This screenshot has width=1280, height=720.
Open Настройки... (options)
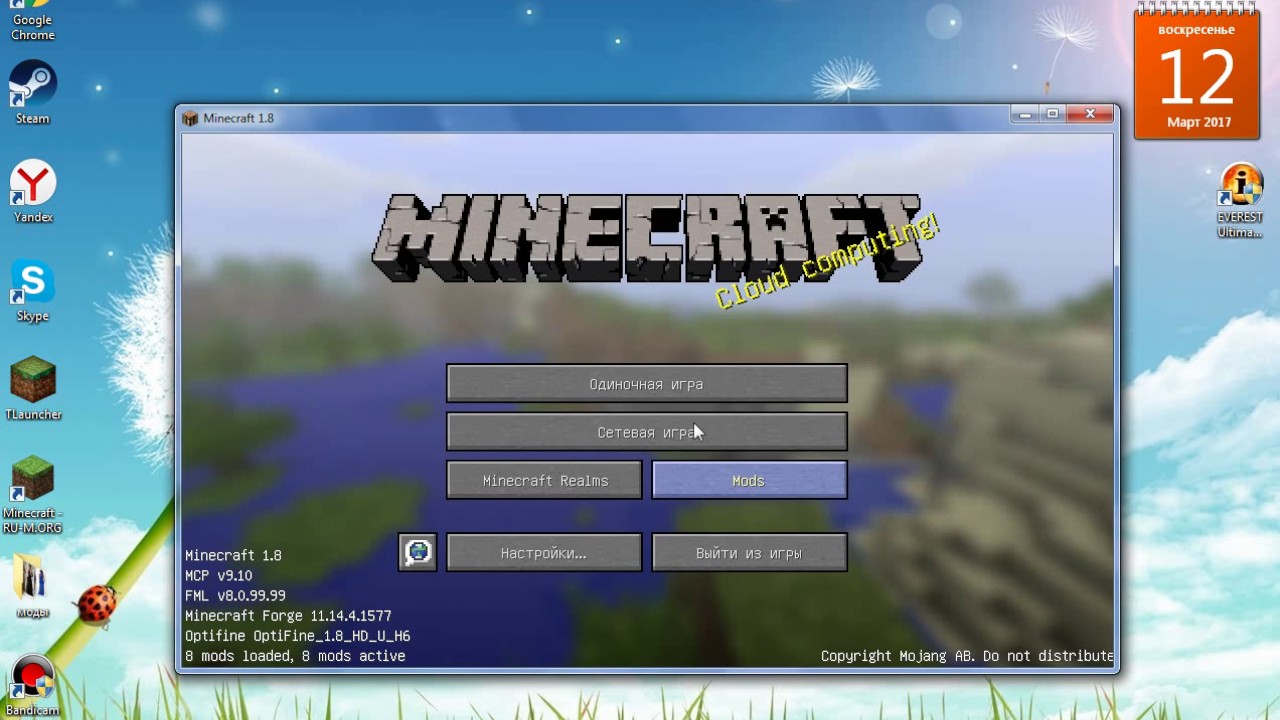(x=544, y=553)
